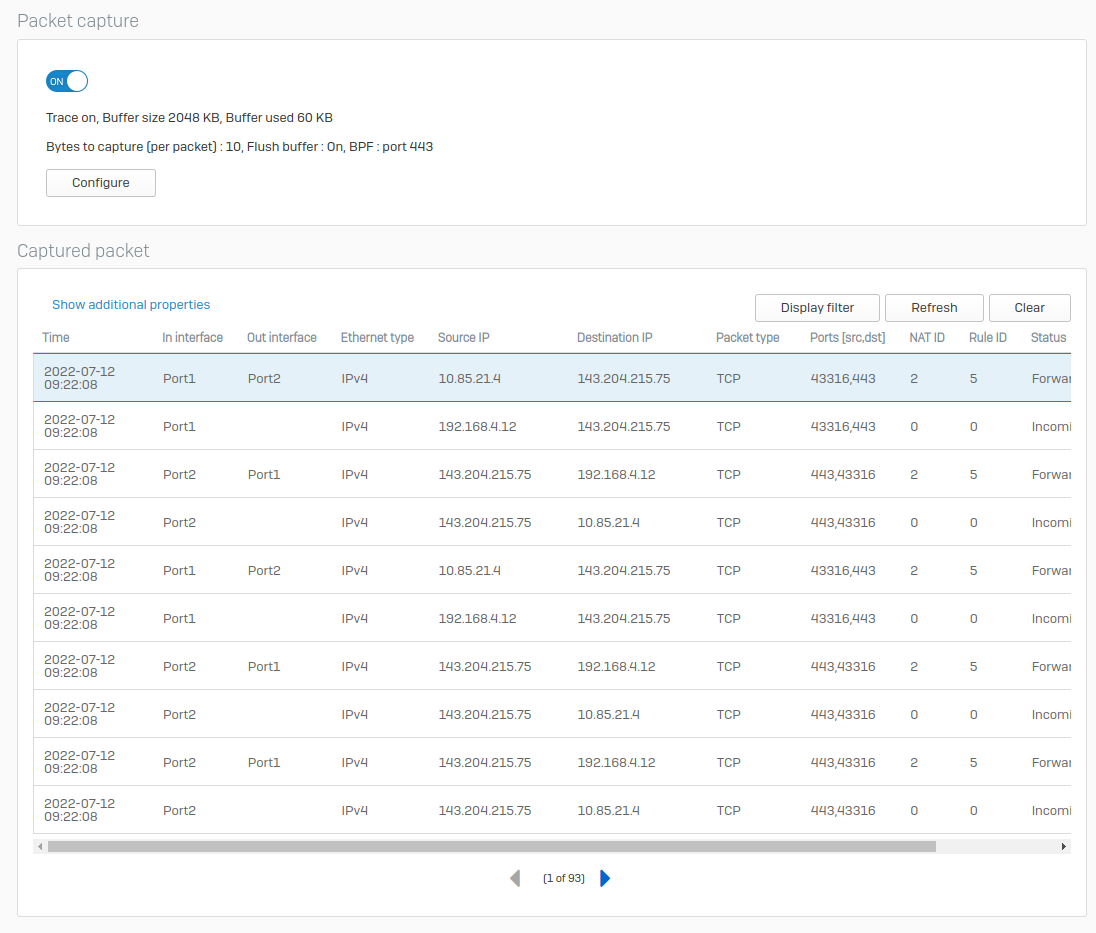
Task: Sort entries by the Rule ID column
Action: click(987, 337)
